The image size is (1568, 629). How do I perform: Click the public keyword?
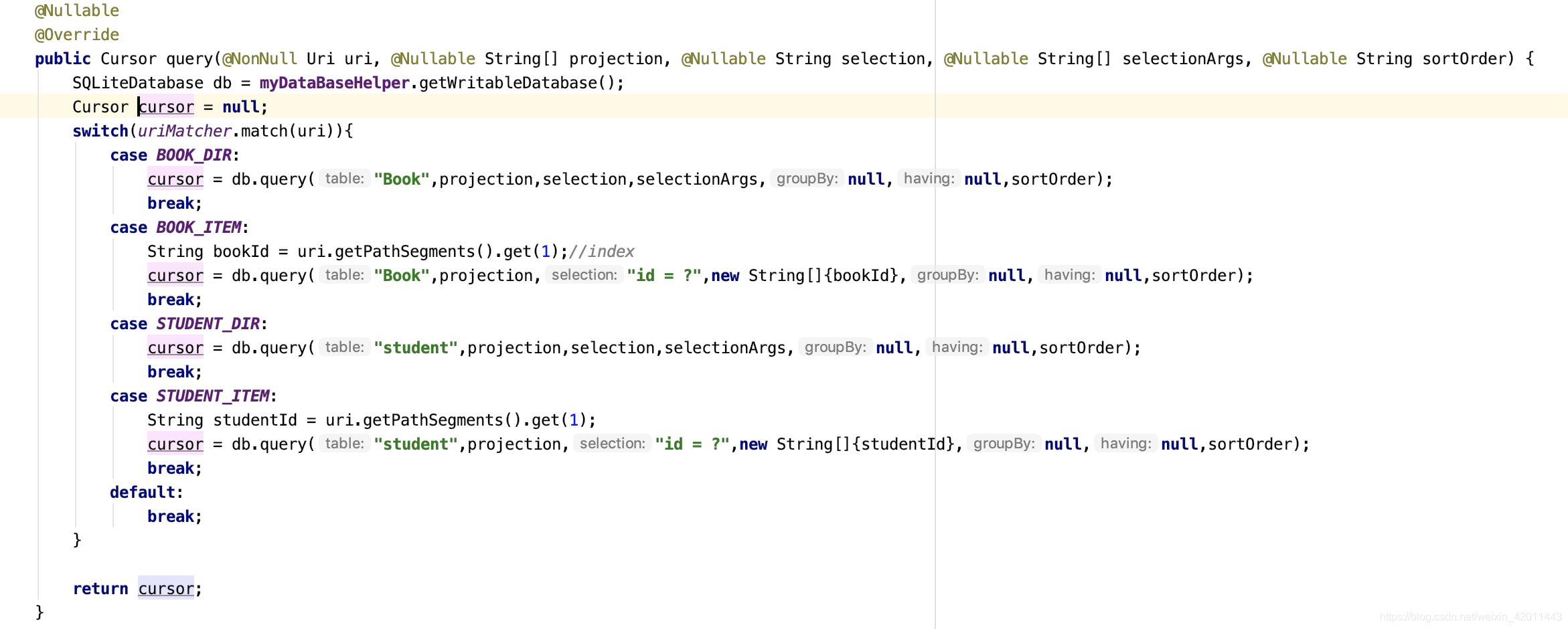coord(63,59)
